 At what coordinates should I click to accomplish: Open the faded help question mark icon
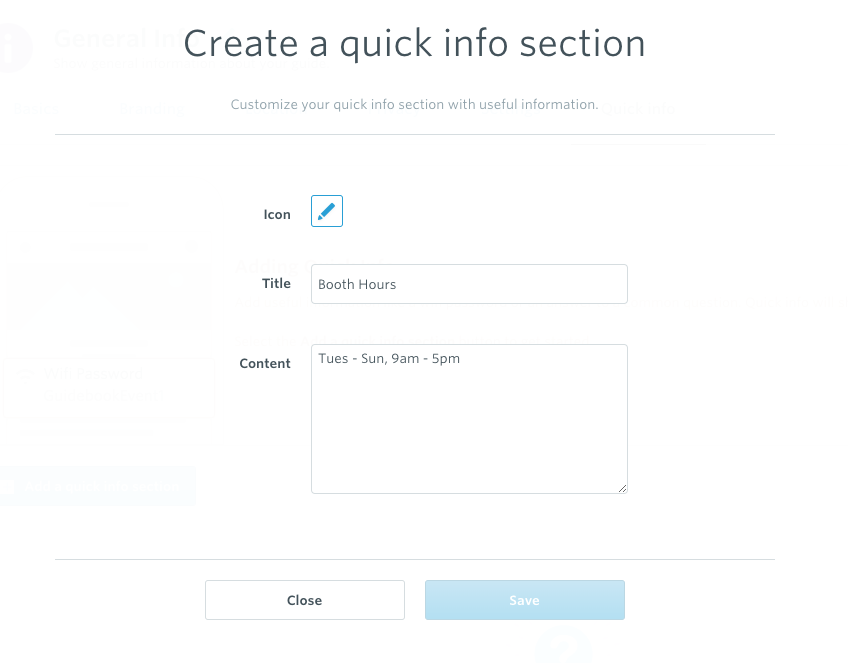pyautogui.click(x=564, y=646)
